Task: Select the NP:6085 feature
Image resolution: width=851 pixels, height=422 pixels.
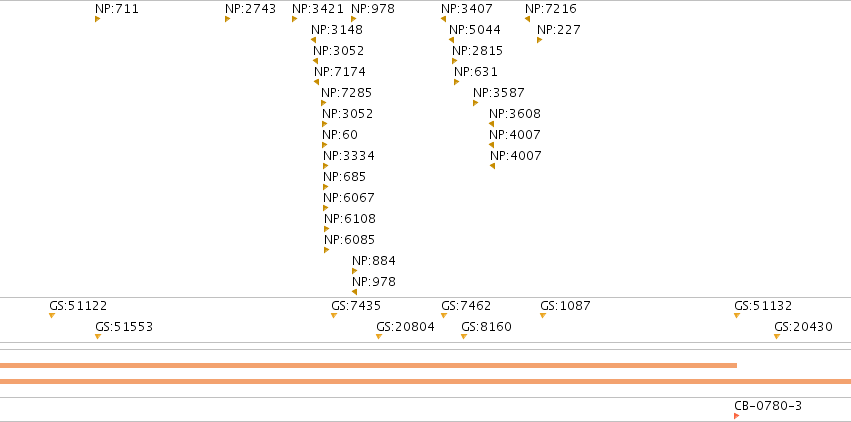Action: point(350,240)
